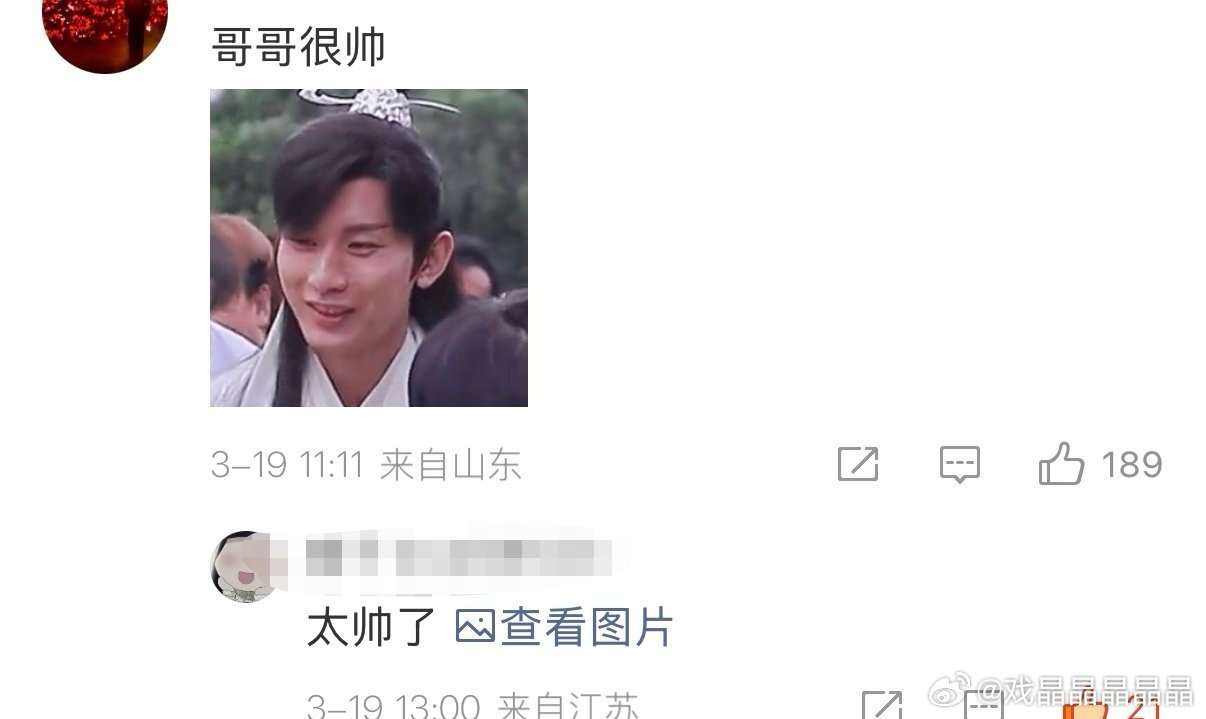
Task: Click the timestamp 3-19 11:11 来自山东
Action: click(x=366, y=465)
